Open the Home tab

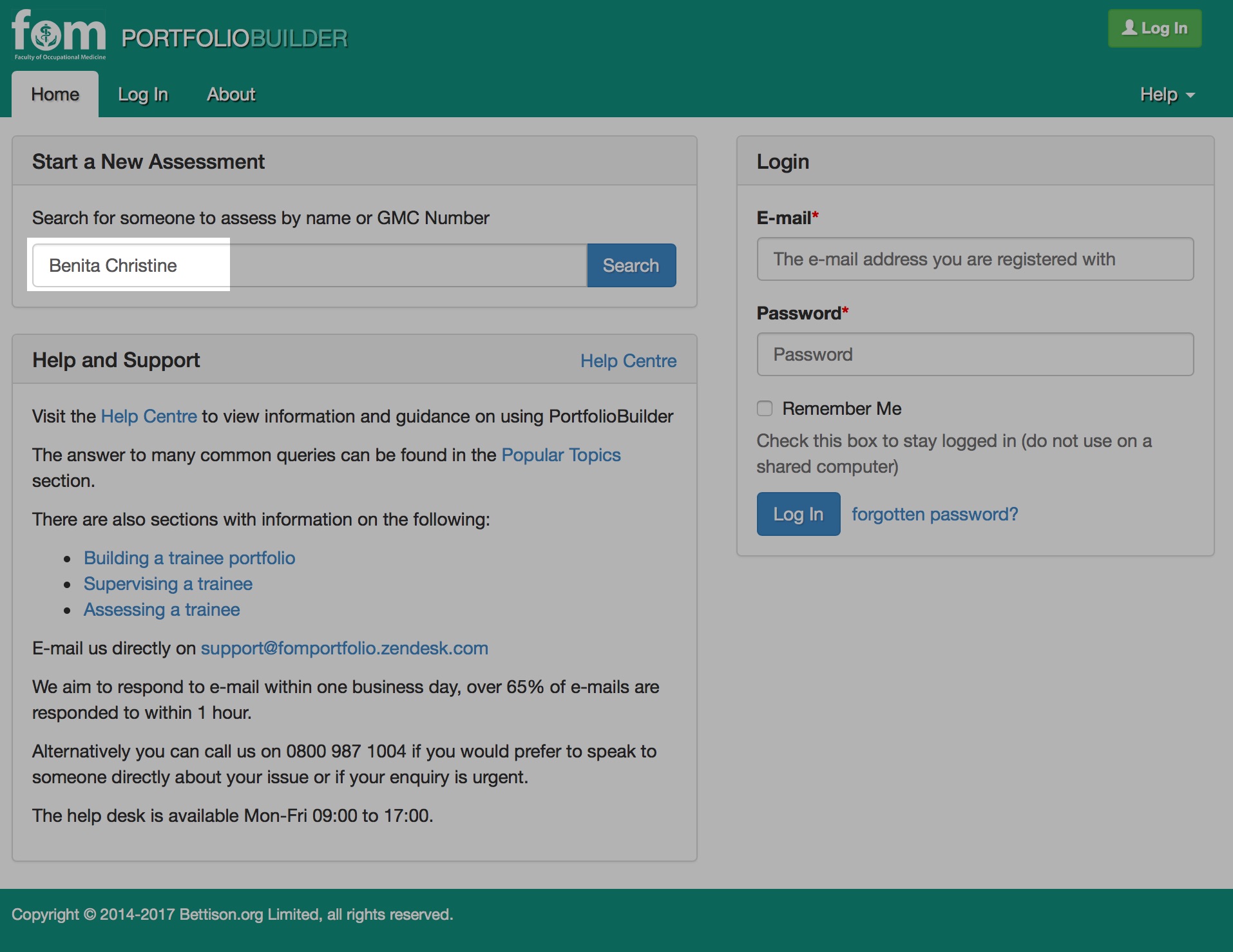click(55, 95)
